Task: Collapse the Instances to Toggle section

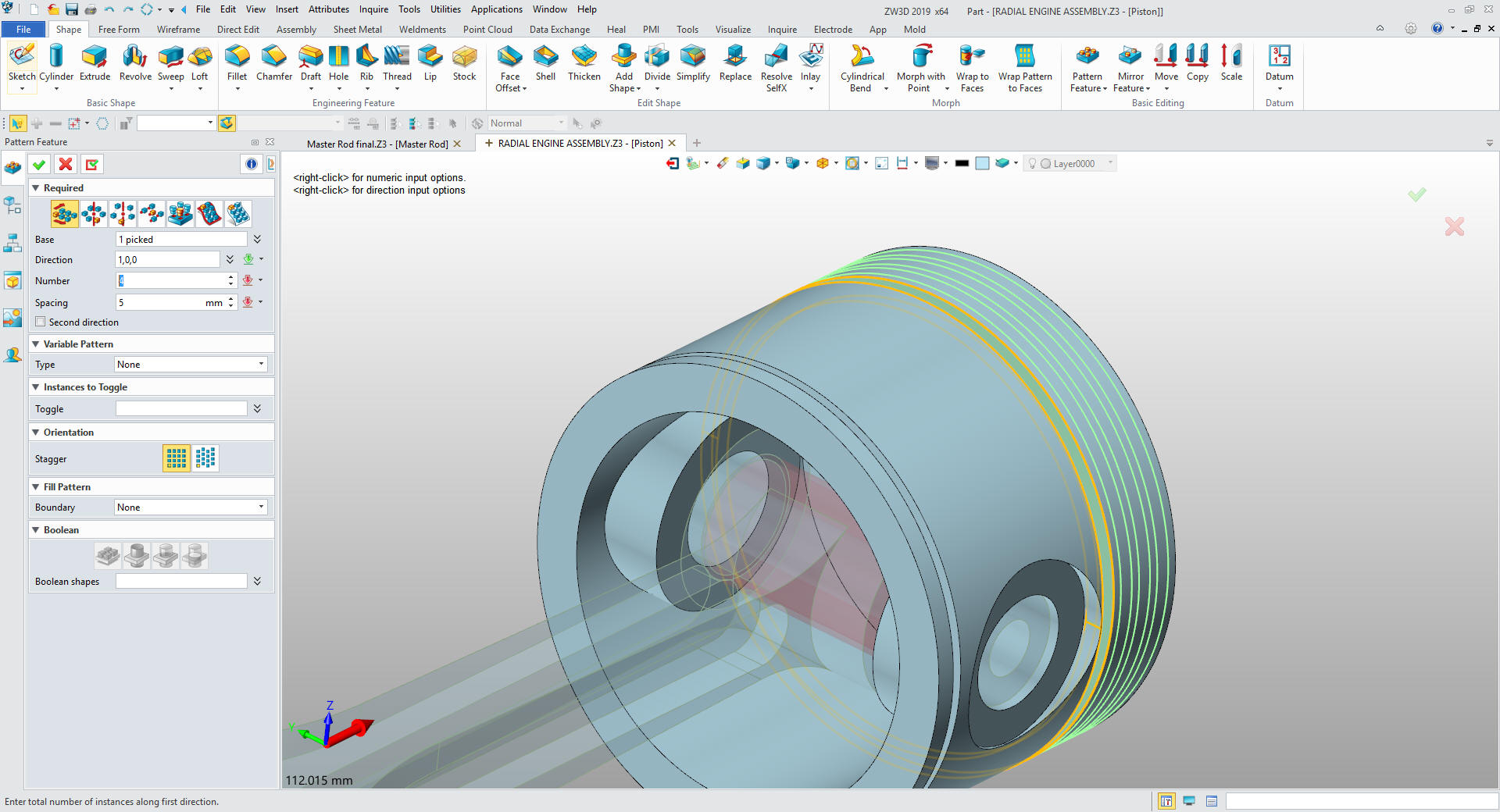Action: coord(36,387)
